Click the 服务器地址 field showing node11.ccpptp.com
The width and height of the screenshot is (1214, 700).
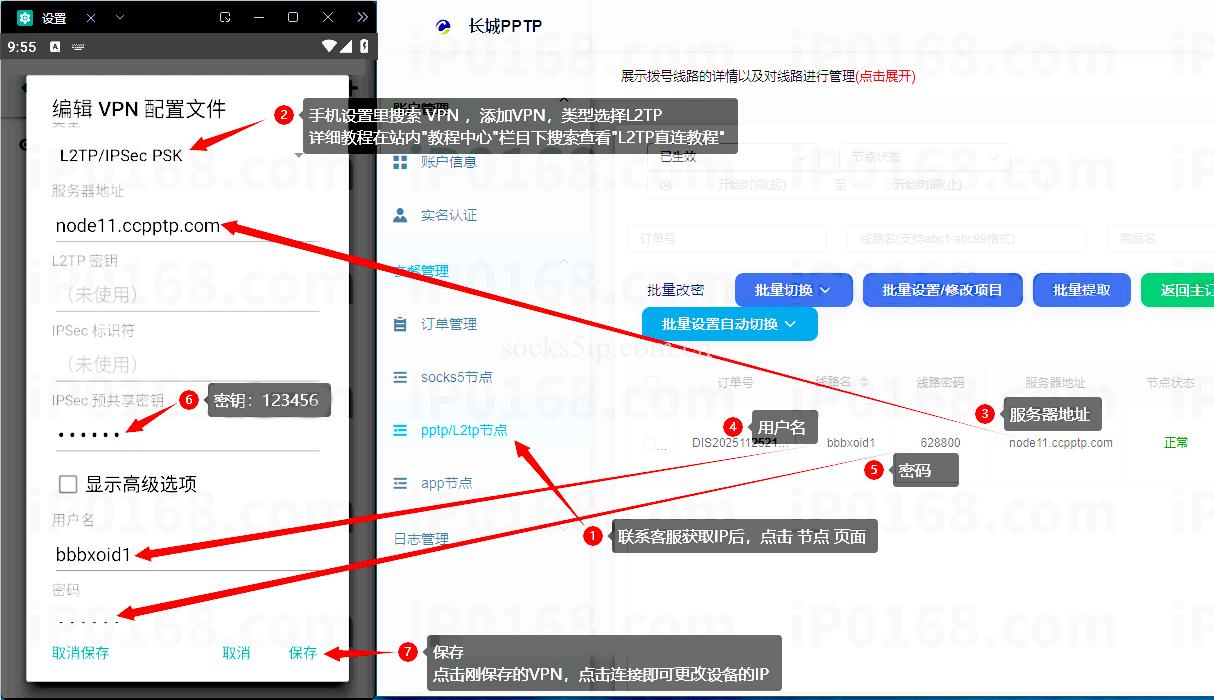(185, 226)
